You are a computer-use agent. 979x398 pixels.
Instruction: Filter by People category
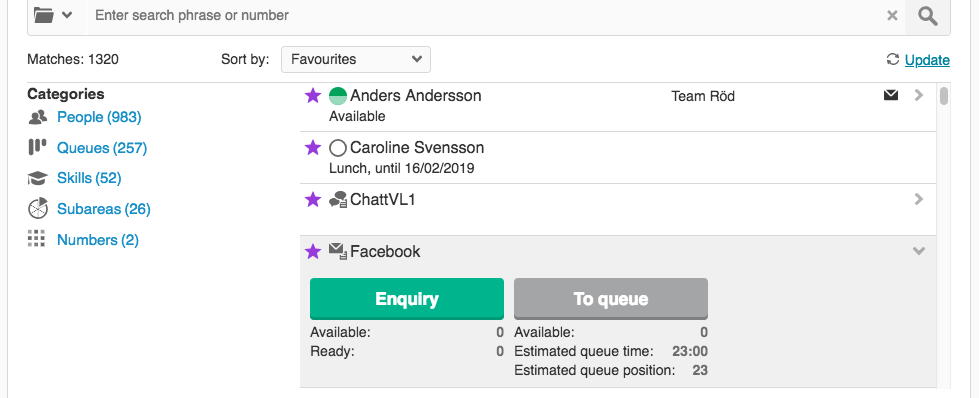[99, 117]
